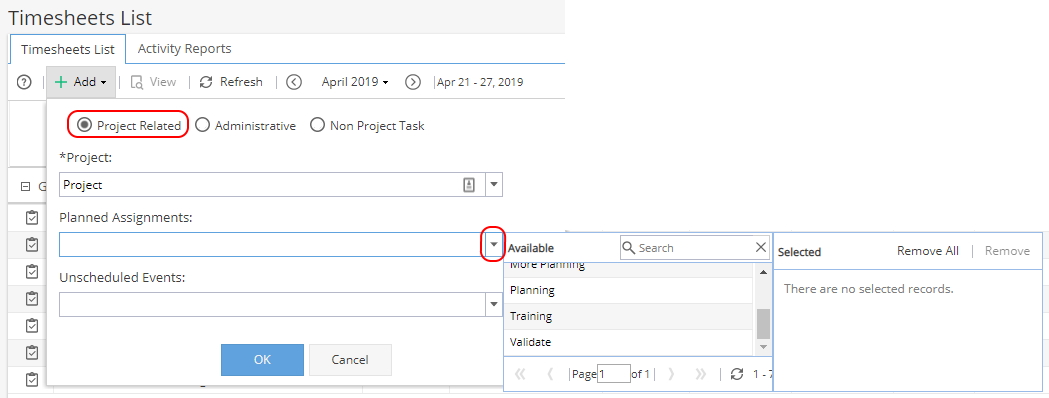Click the Page number input box
This screenshot has width=1049, height=398.
pyautogui.click(x=613, y=374)
